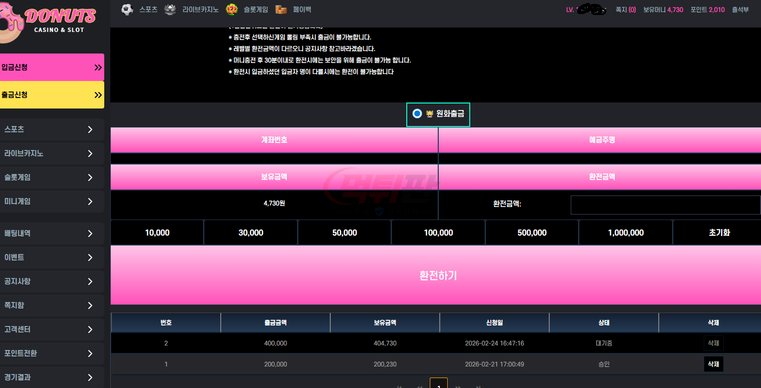Expand the 배팅내역 sidebar chevron
The width and height of the screenshot is (761, 388).
point(90,234)
